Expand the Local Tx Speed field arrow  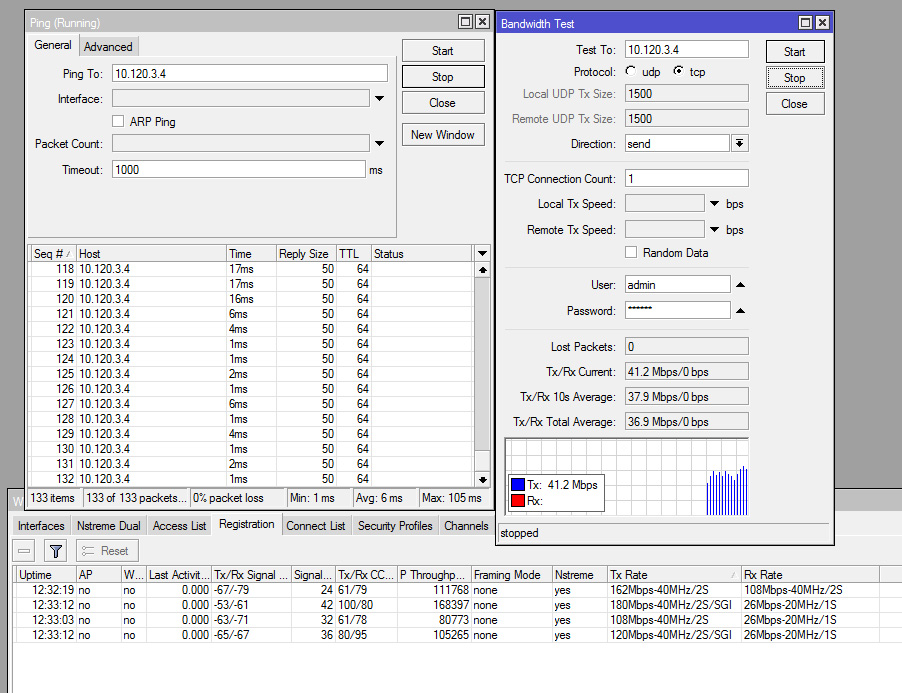coord(714,204)
